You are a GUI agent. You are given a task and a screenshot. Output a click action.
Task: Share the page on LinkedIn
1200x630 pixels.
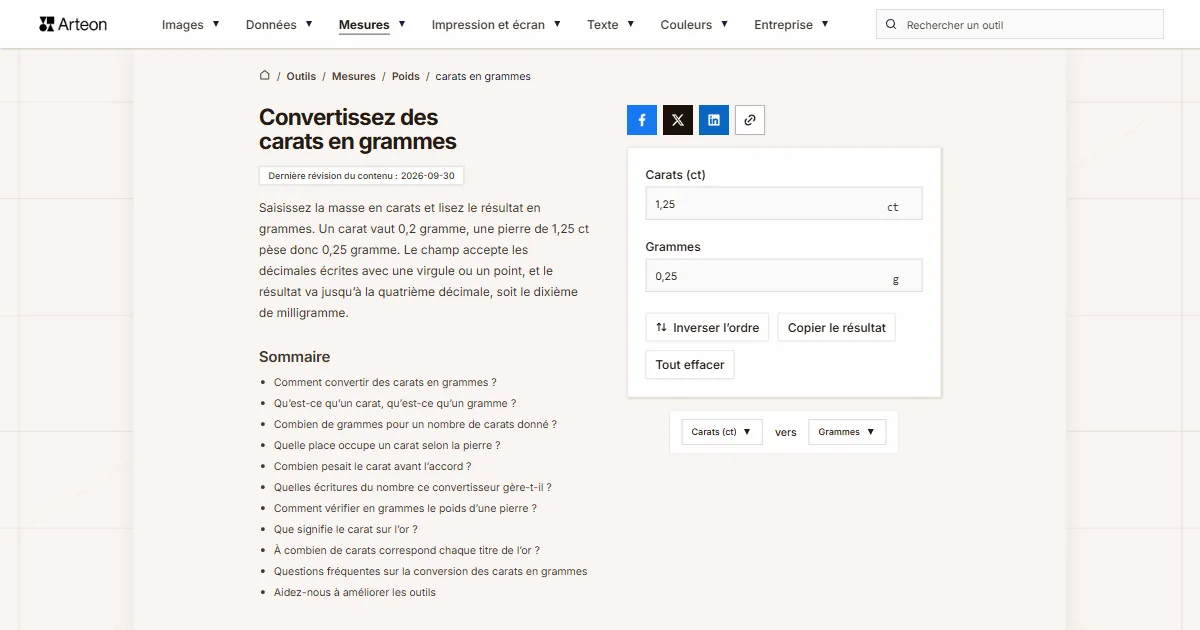click(714, 120)
